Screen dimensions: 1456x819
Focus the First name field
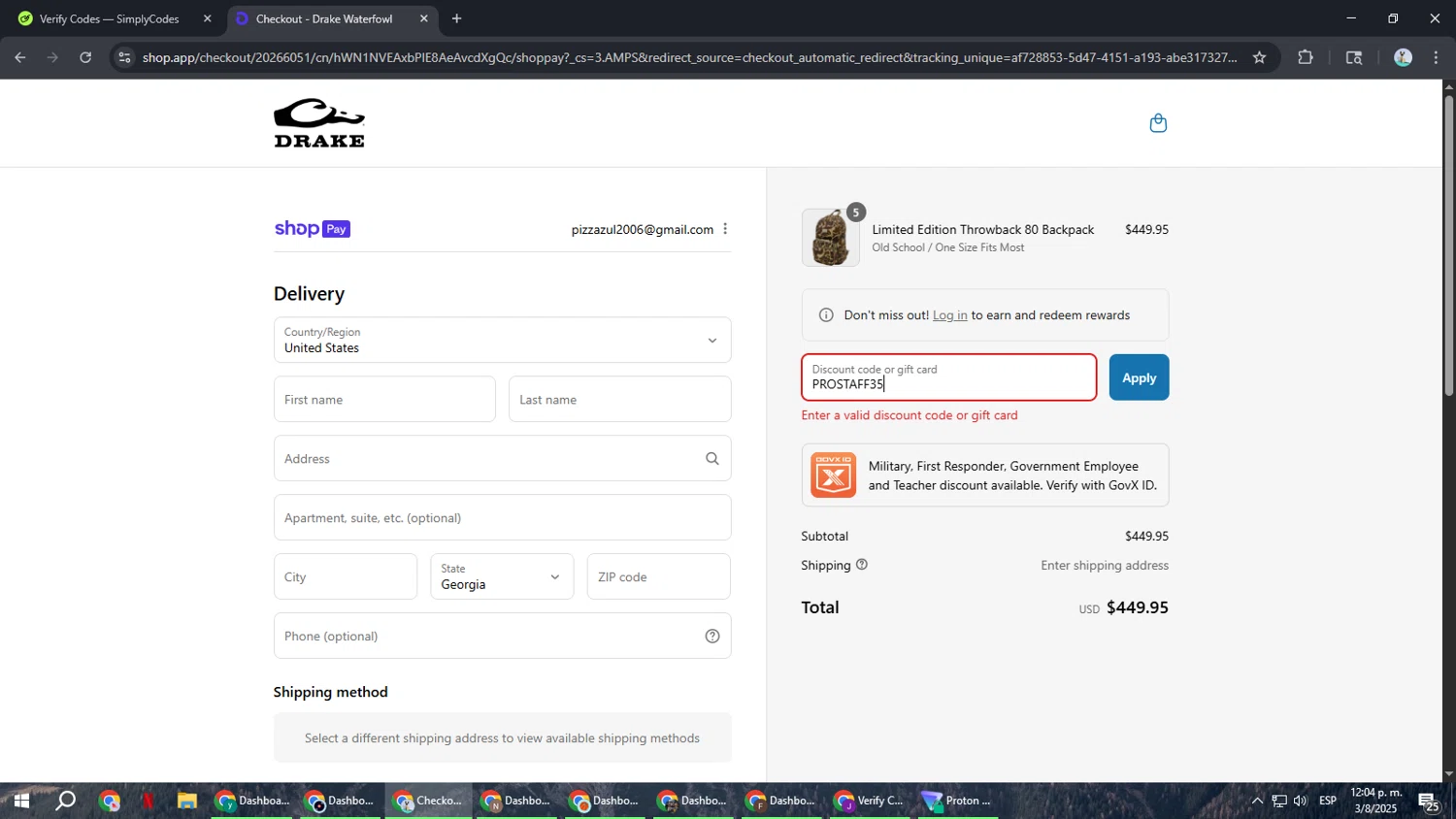384,399
